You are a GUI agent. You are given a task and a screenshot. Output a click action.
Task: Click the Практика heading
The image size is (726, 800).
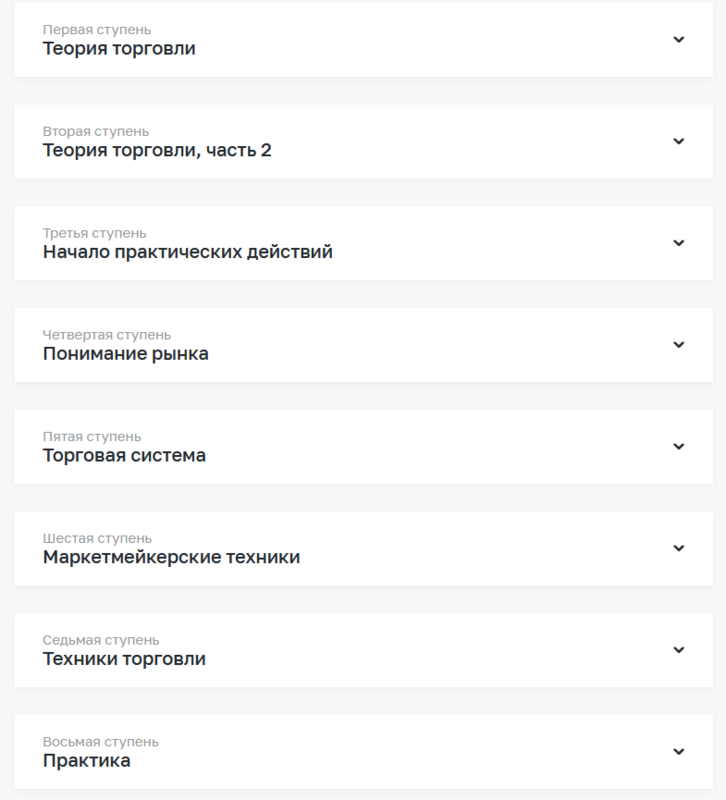[x=86, y=761]
